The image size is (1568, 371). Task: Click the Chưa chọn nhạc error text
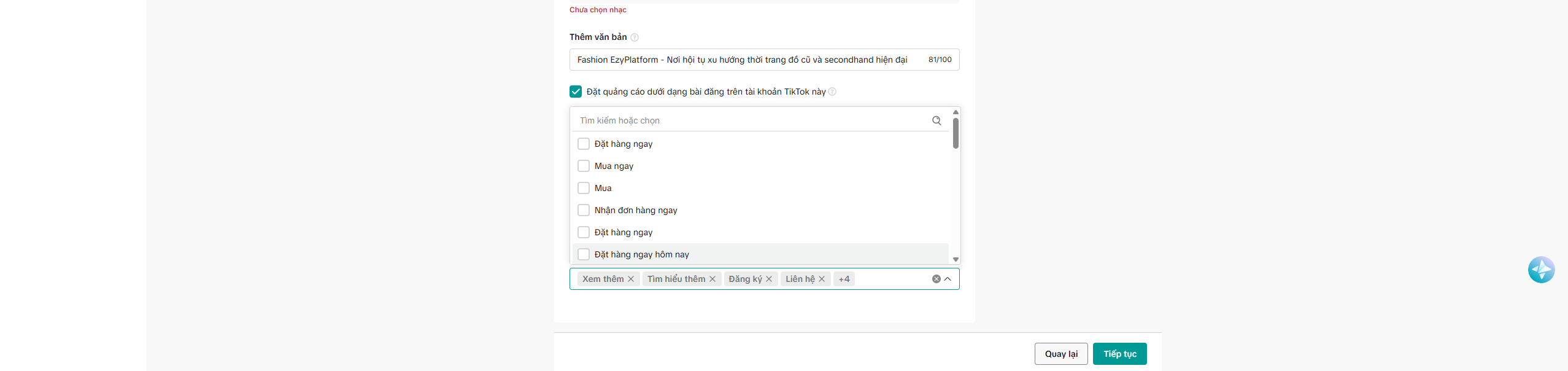tap(598, 10)
